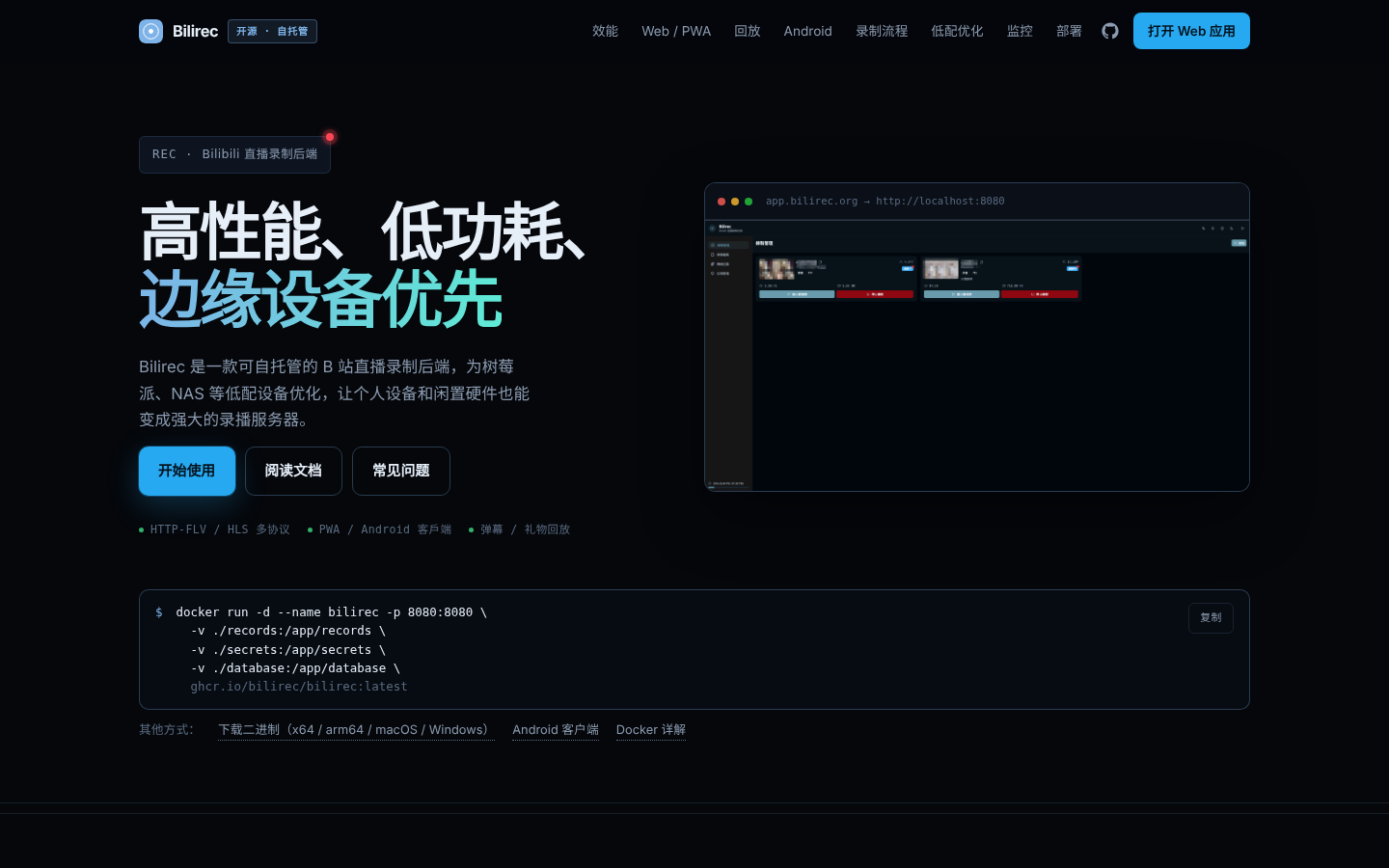Open the Docker 详解 link
Screen dimensions: 1389x868
tap(651, 730)
